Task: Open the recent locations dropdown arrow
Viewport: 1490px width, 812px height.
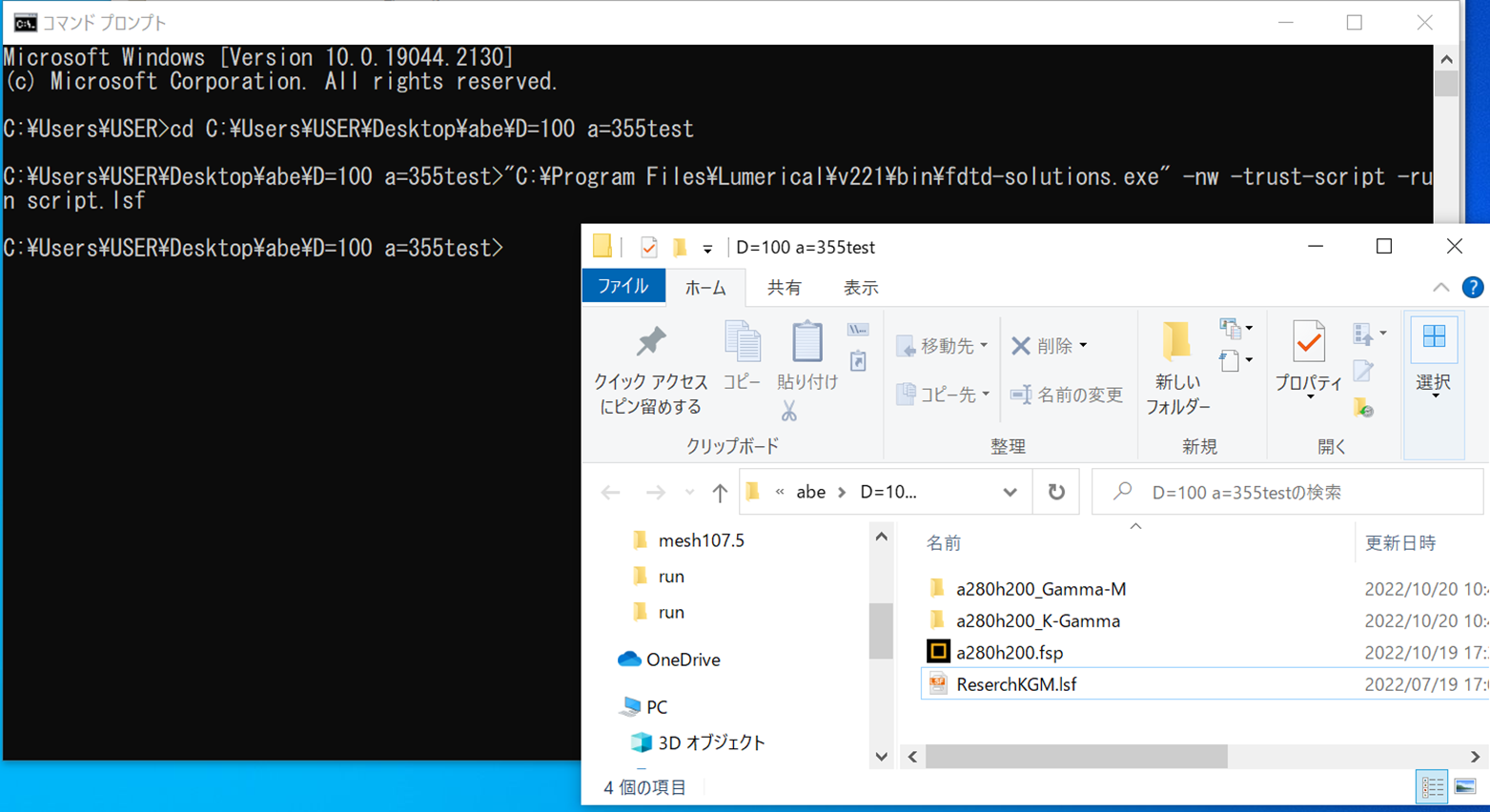Action: tap(689, 492)
